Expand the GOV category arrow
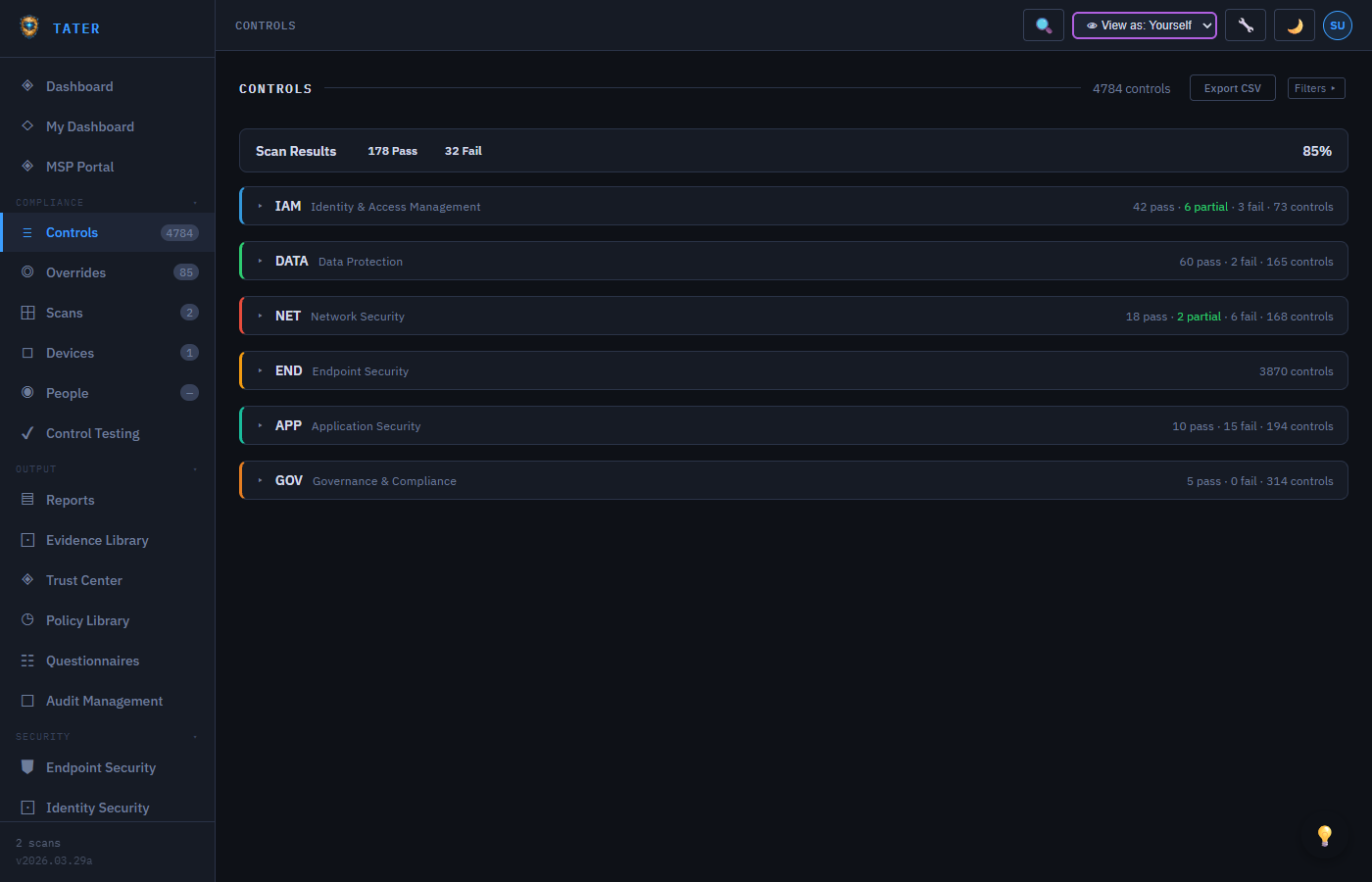Image resolution: width=1372 pixels, height=882 pixels. coord(260,480)
